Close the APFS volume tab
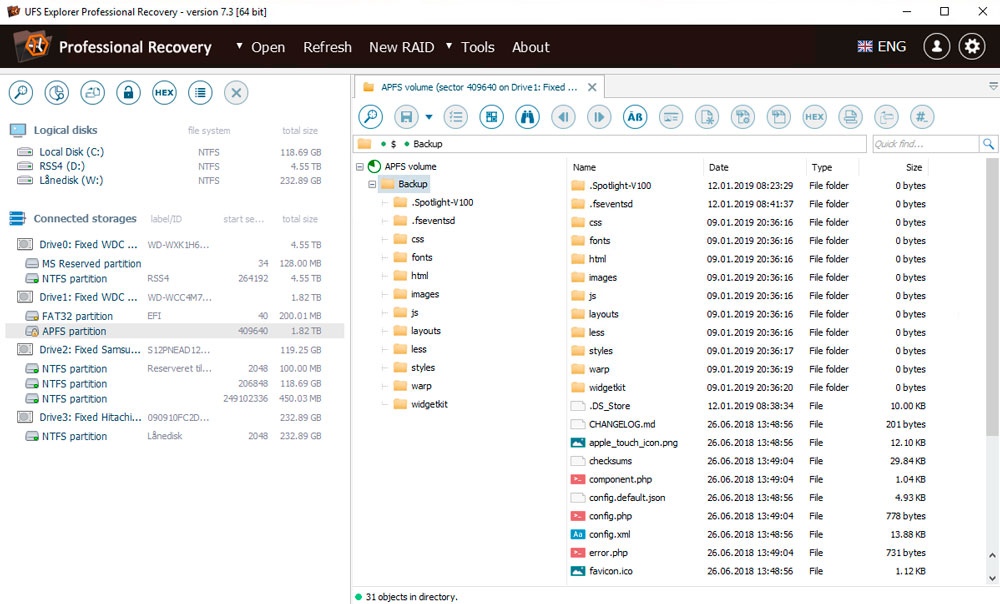1000x604 pixels. coord(592,87)
